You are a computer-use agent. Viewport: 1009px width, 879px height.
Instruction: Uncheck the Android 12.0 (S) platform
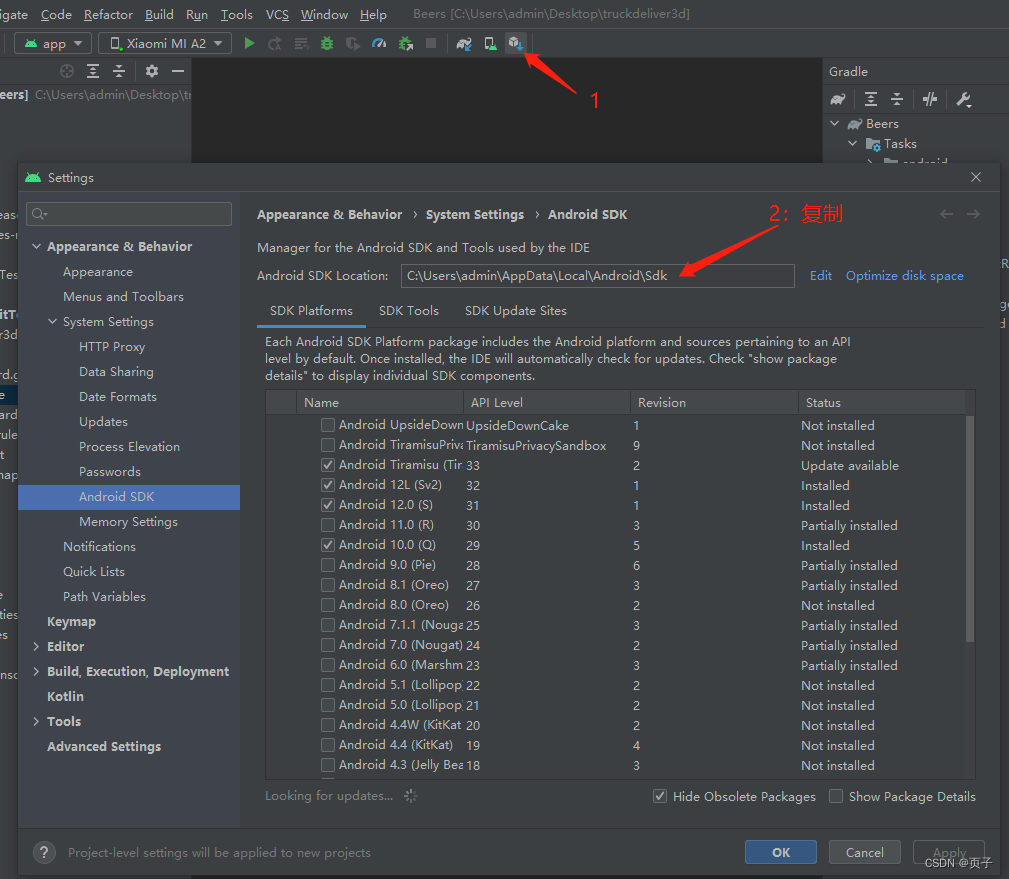click(327, 505)
